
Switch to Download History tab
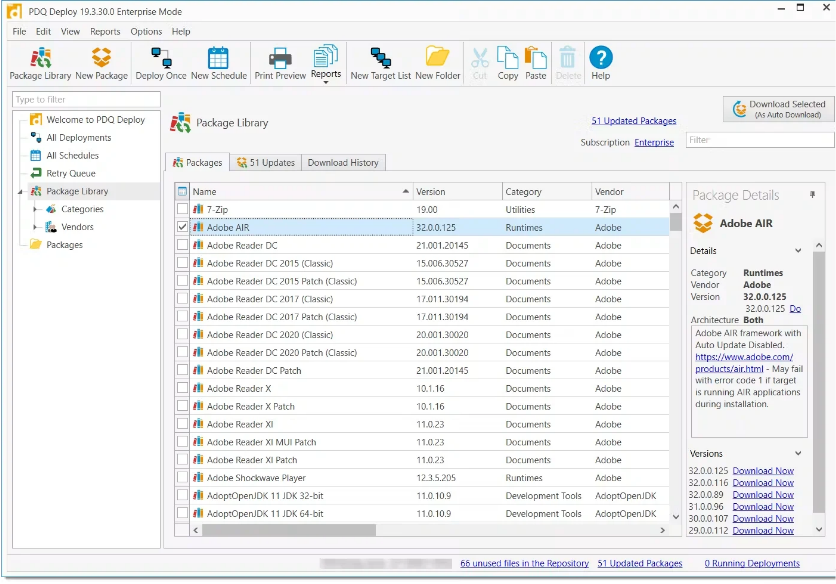point(343,163)
